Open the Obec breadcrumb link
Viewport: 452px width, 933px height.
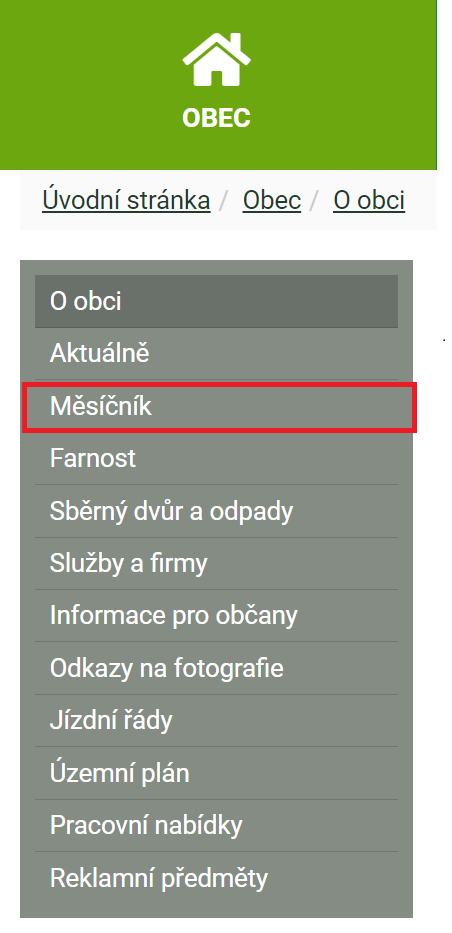272,201
